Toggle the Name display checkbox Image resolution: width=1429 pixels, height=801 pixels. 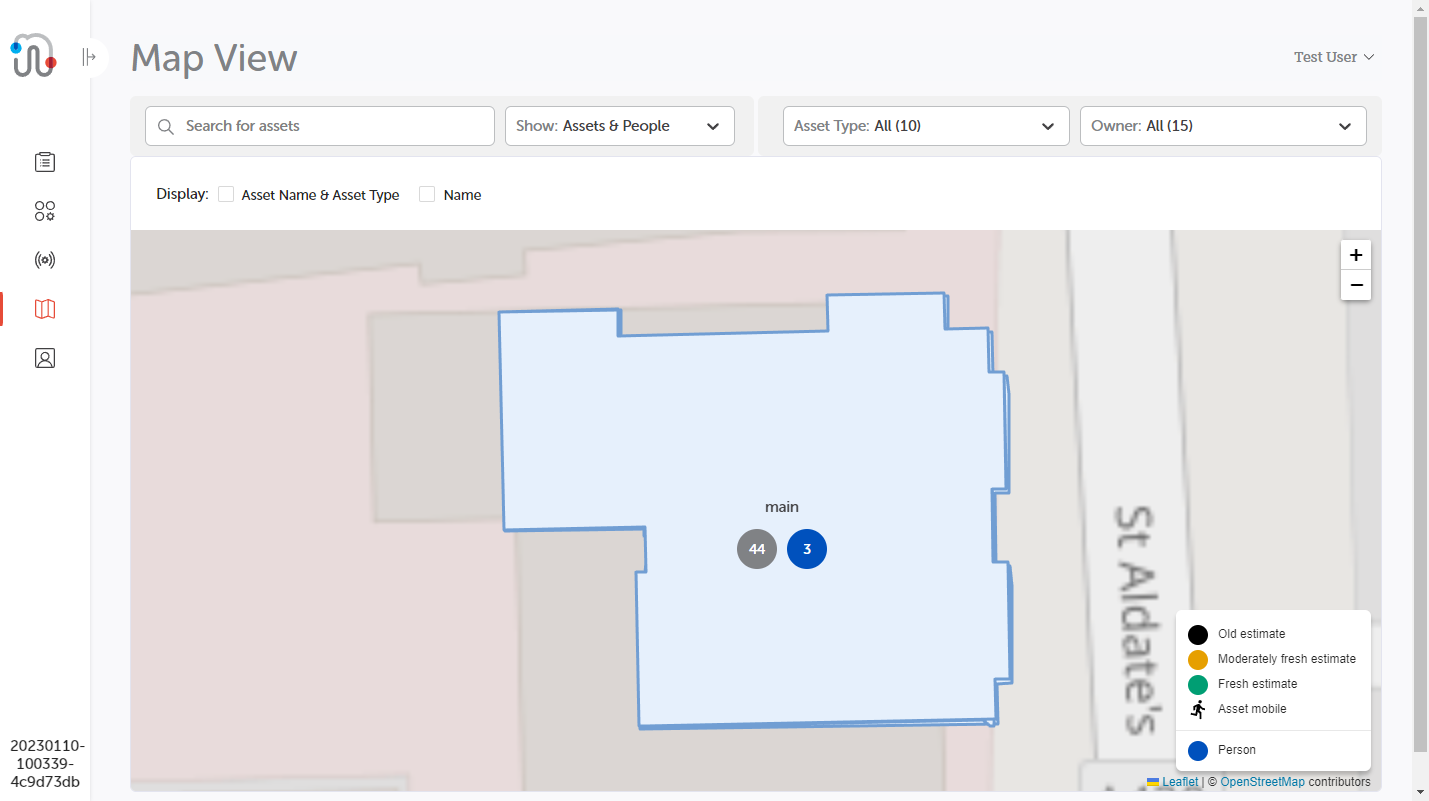click(x=427, y=194)
